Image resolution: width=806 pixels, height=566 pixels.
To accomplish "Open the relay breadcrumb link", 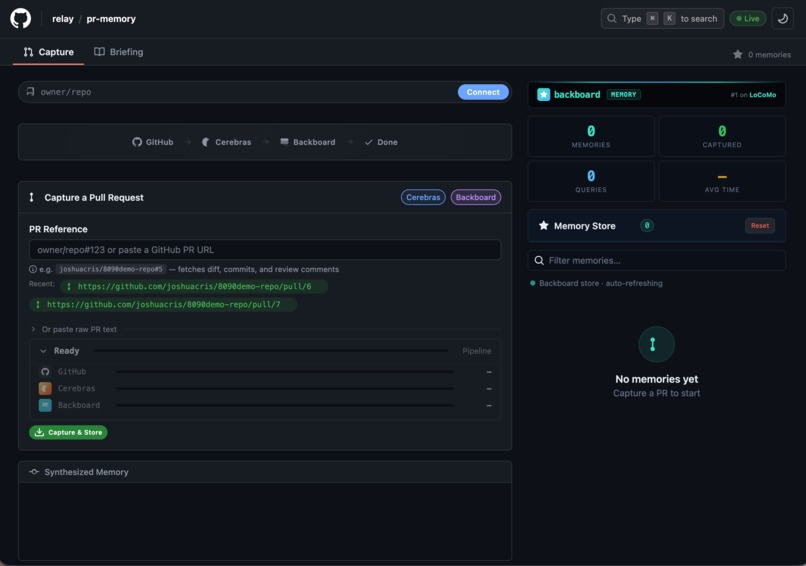I will pos(63,19).
